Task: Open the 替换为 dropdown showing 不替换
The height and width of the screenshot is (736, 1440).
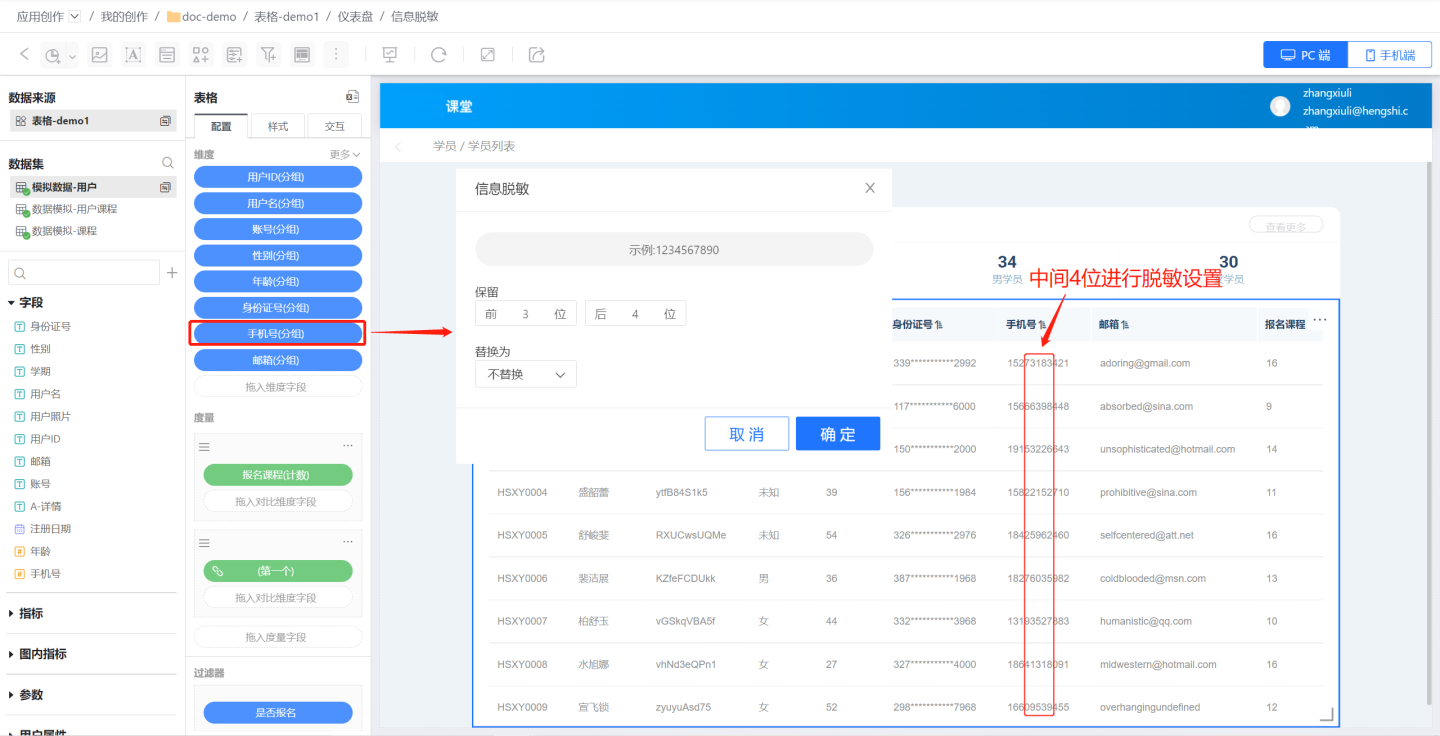Action: pyautogui.click(x=526, y=374)
